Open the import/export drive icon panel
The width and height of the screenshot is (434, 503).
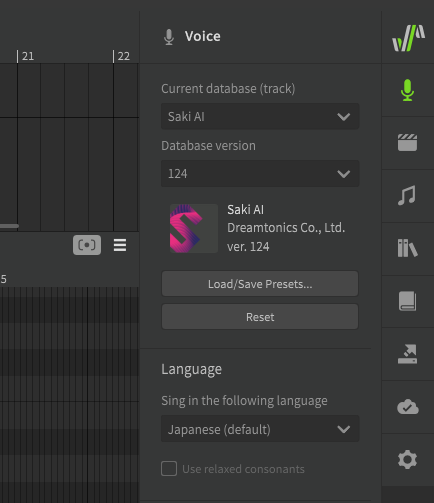pyautogui.click(x=407, y=354)
